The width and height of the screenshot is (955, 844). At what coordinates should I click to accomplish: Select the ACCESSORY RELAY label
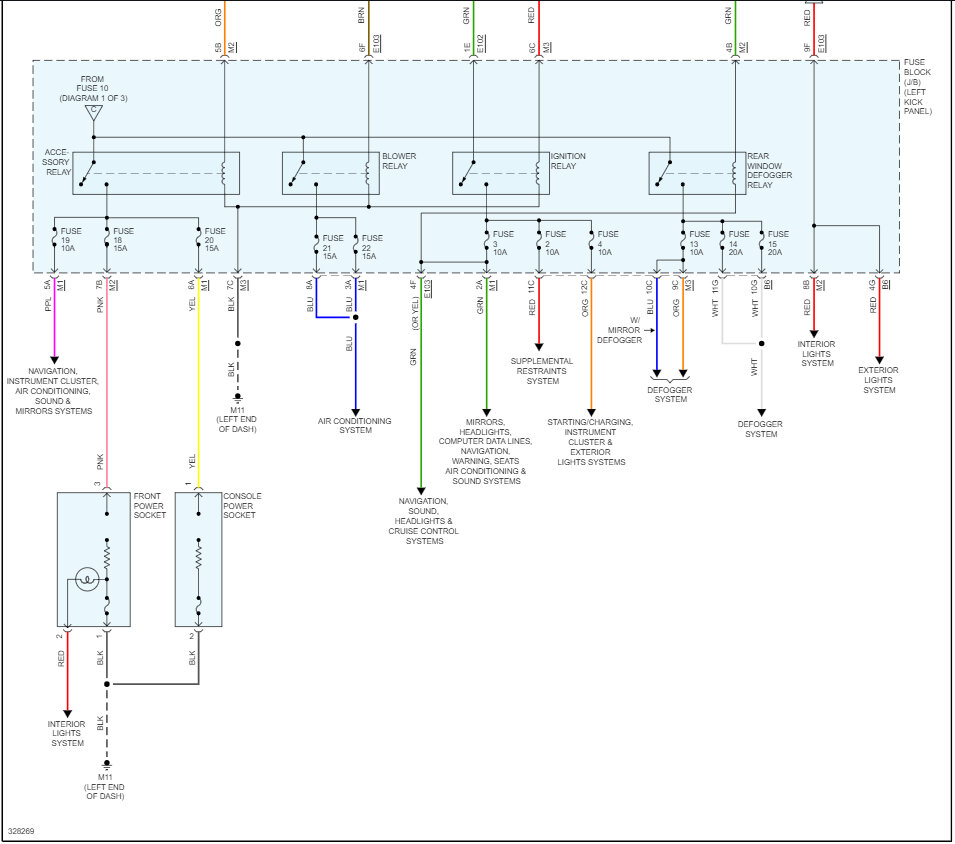pos(57,162)
